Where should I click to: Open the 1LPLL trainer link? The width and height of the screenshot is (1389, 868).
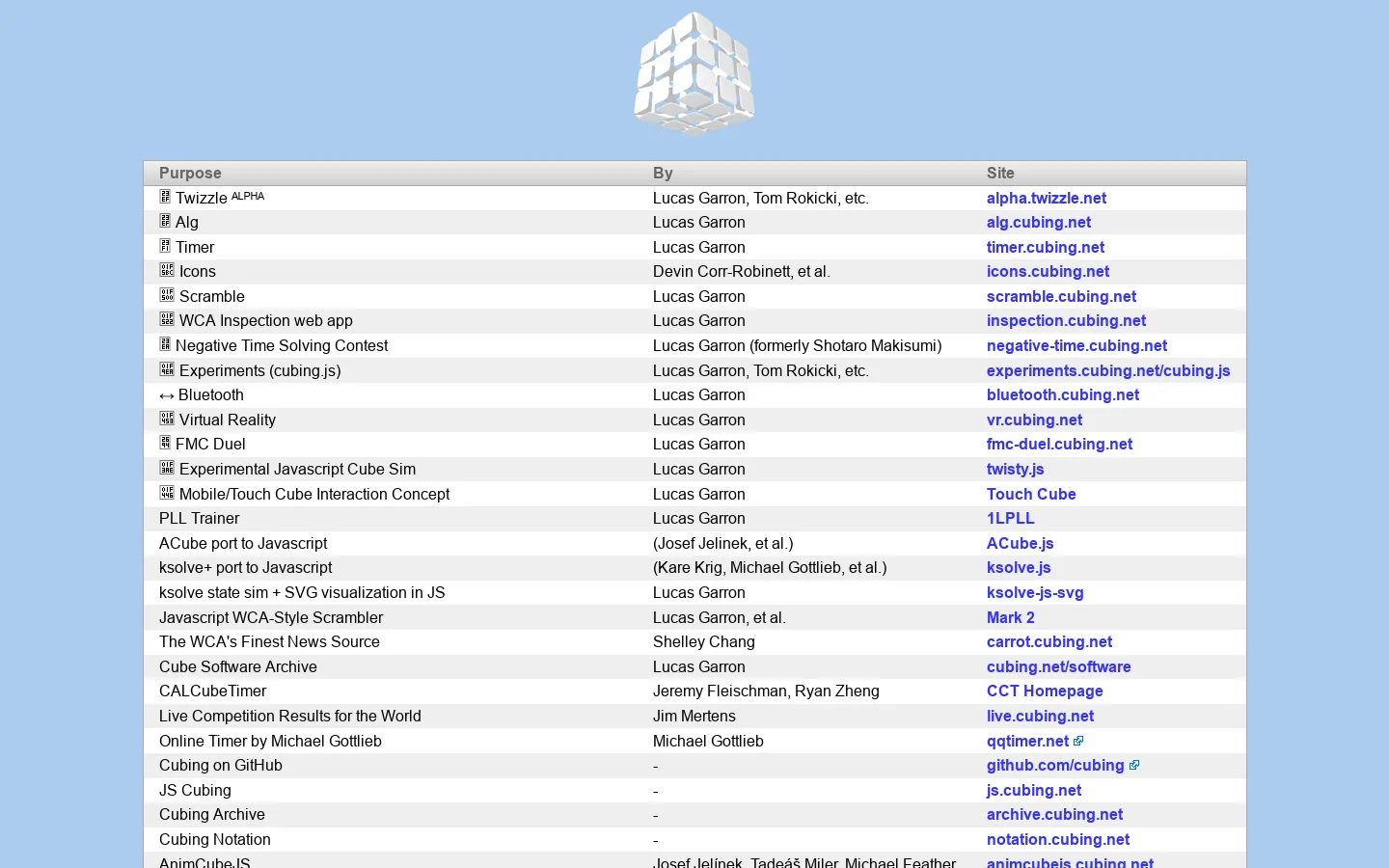(x=1010, y=518)
